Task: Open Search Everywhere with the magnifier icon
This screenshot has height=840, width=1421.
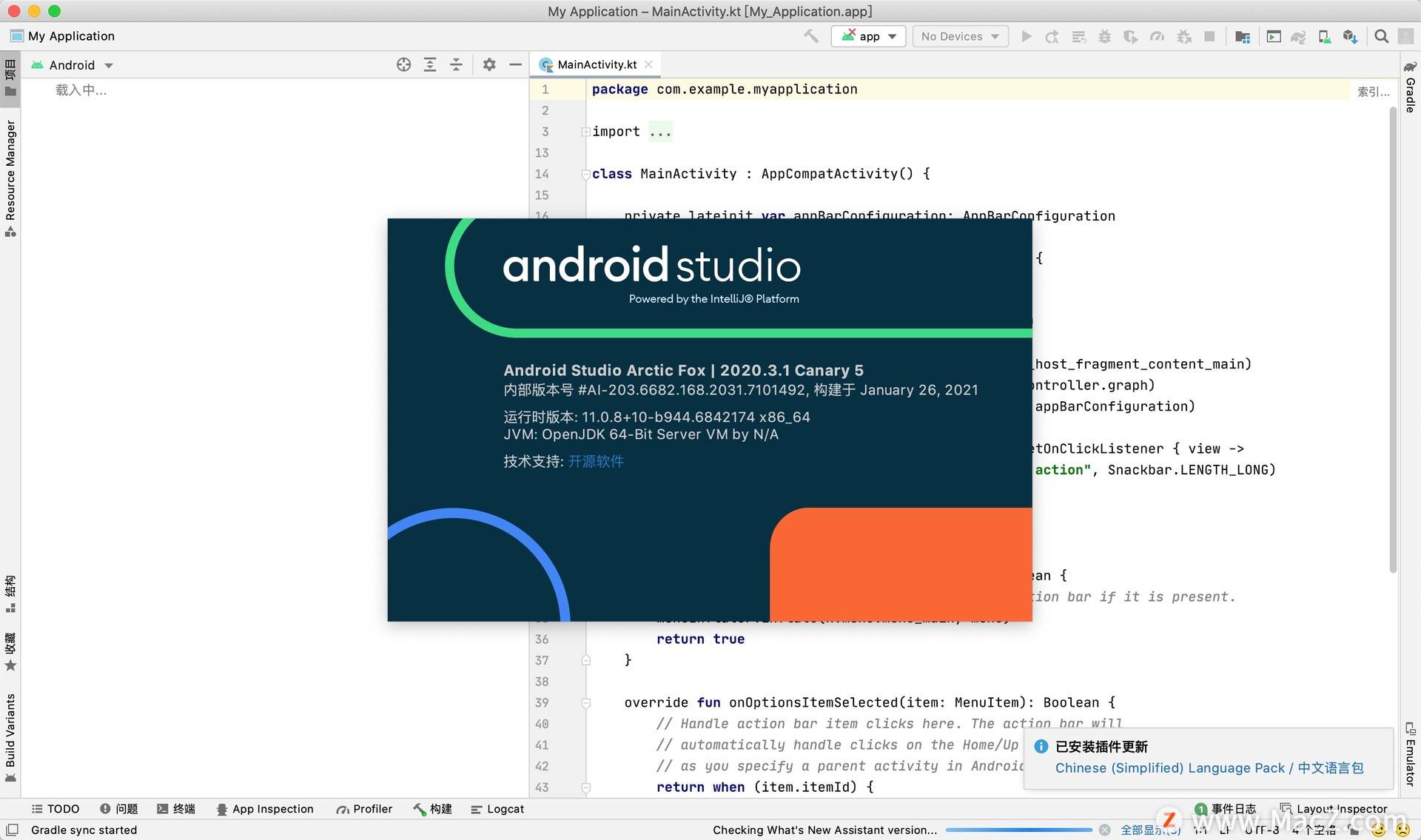Action: (x=1381, y=36)
